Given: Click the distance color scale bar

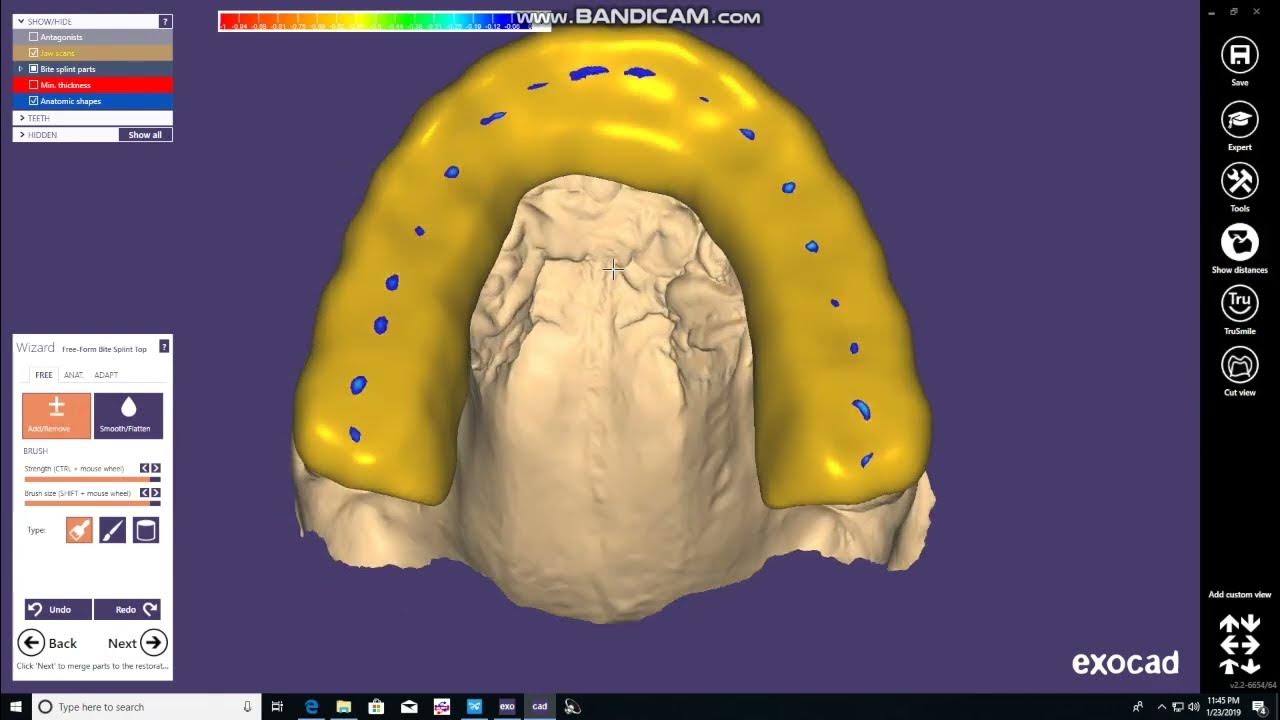Looking at the screenshot, I should (384, 21).
